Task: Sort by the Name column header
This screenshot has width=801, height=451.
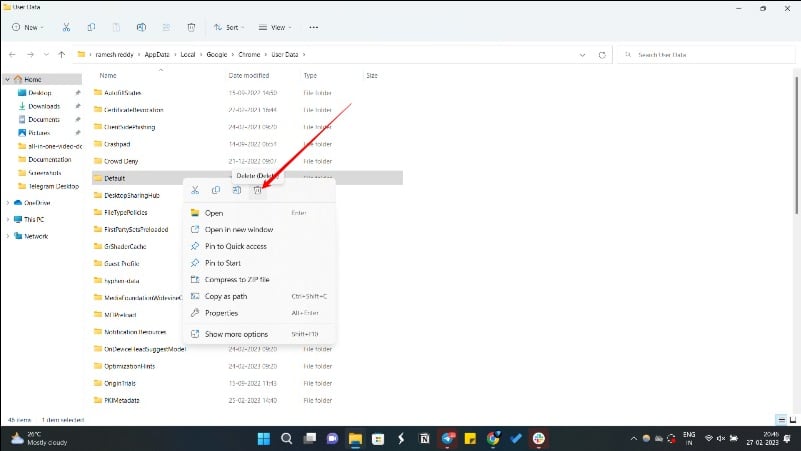Action: click(x=108, y=76)
